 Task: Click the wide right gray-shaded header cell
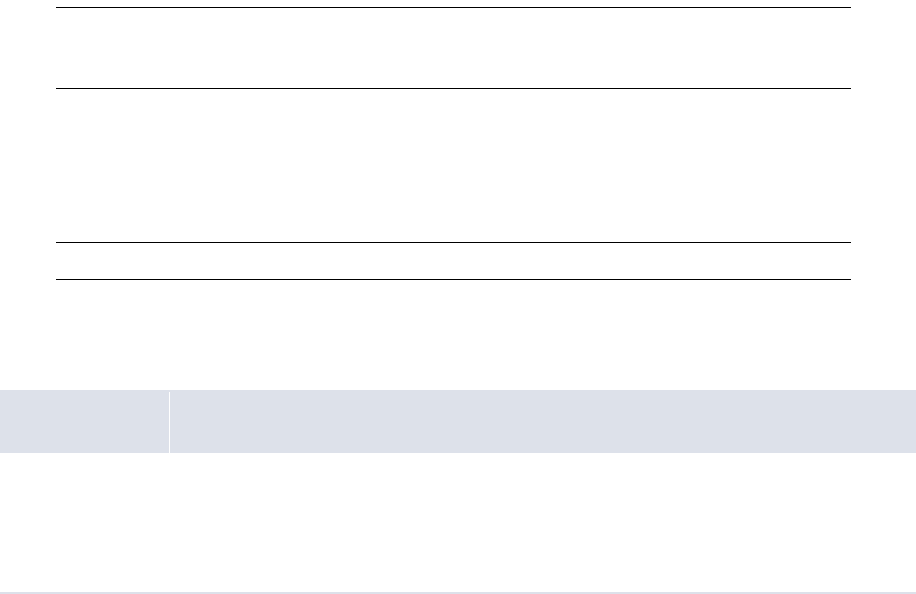pyautogui.click(x=541, y=421)
